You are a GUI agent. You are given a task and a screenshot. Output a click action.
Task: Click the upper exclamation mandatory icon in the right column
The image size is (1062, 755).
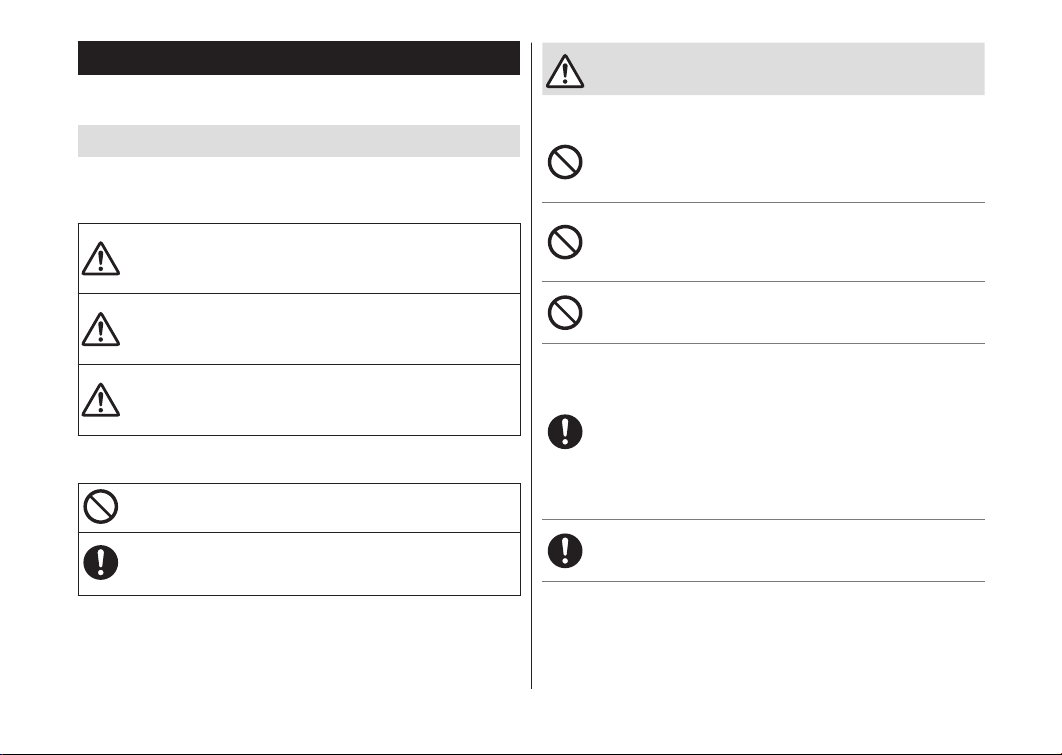565,431
